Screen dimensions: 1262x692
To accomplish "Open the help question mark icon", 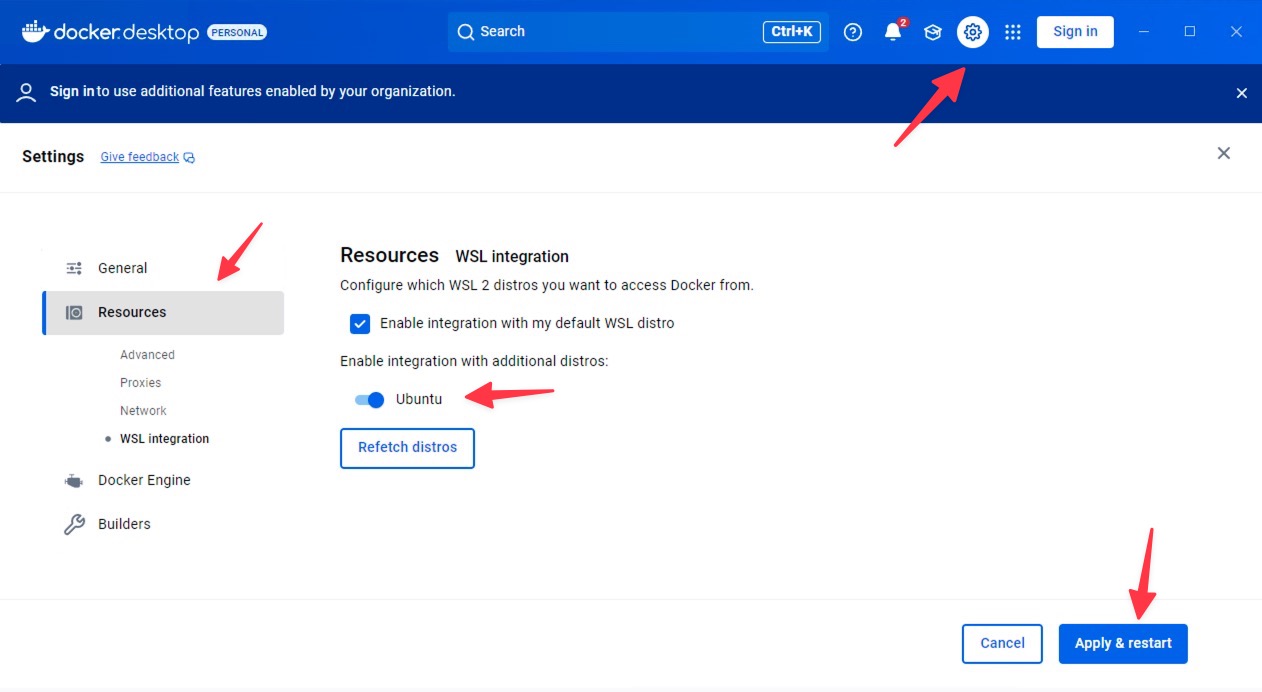I will 853,32.
